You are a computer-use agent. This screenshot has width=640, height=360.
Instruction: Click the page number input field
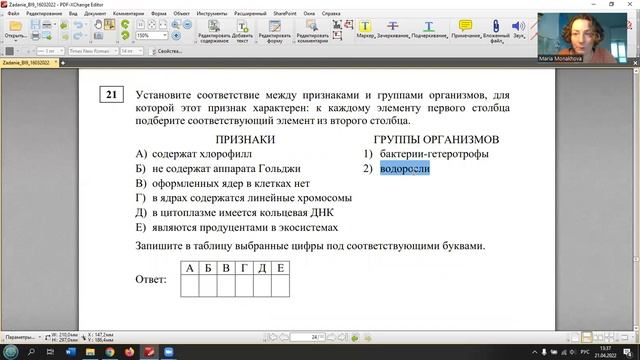[307, 338]
